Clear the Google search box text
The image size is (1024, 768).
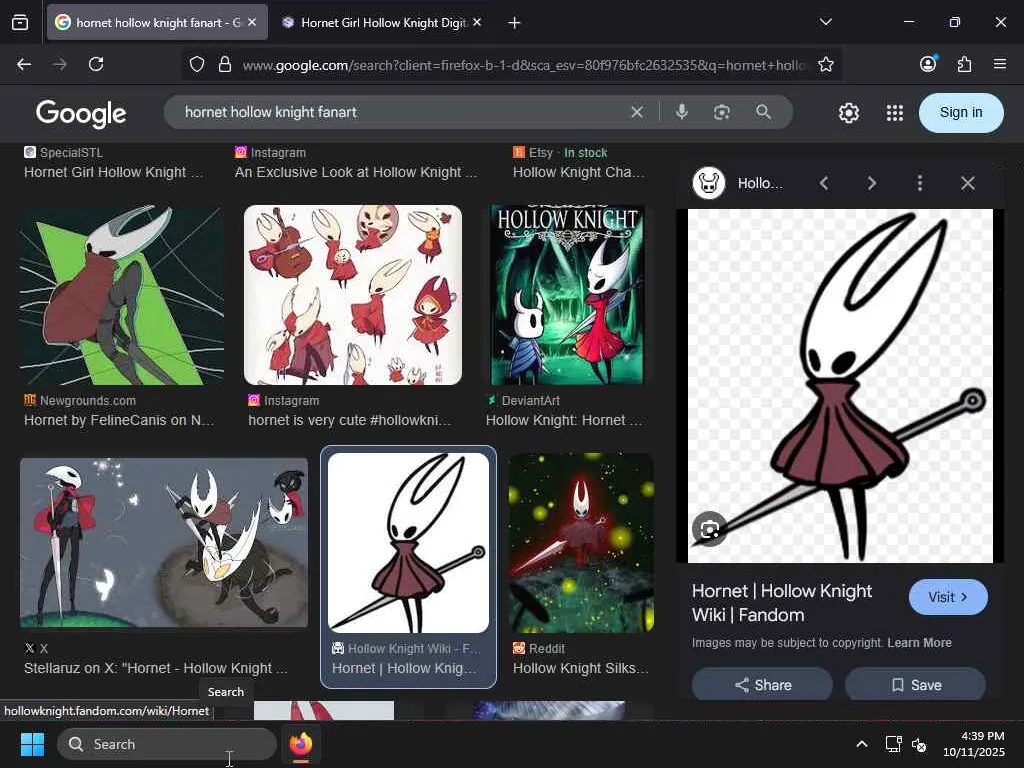click(x=637, y=112)
